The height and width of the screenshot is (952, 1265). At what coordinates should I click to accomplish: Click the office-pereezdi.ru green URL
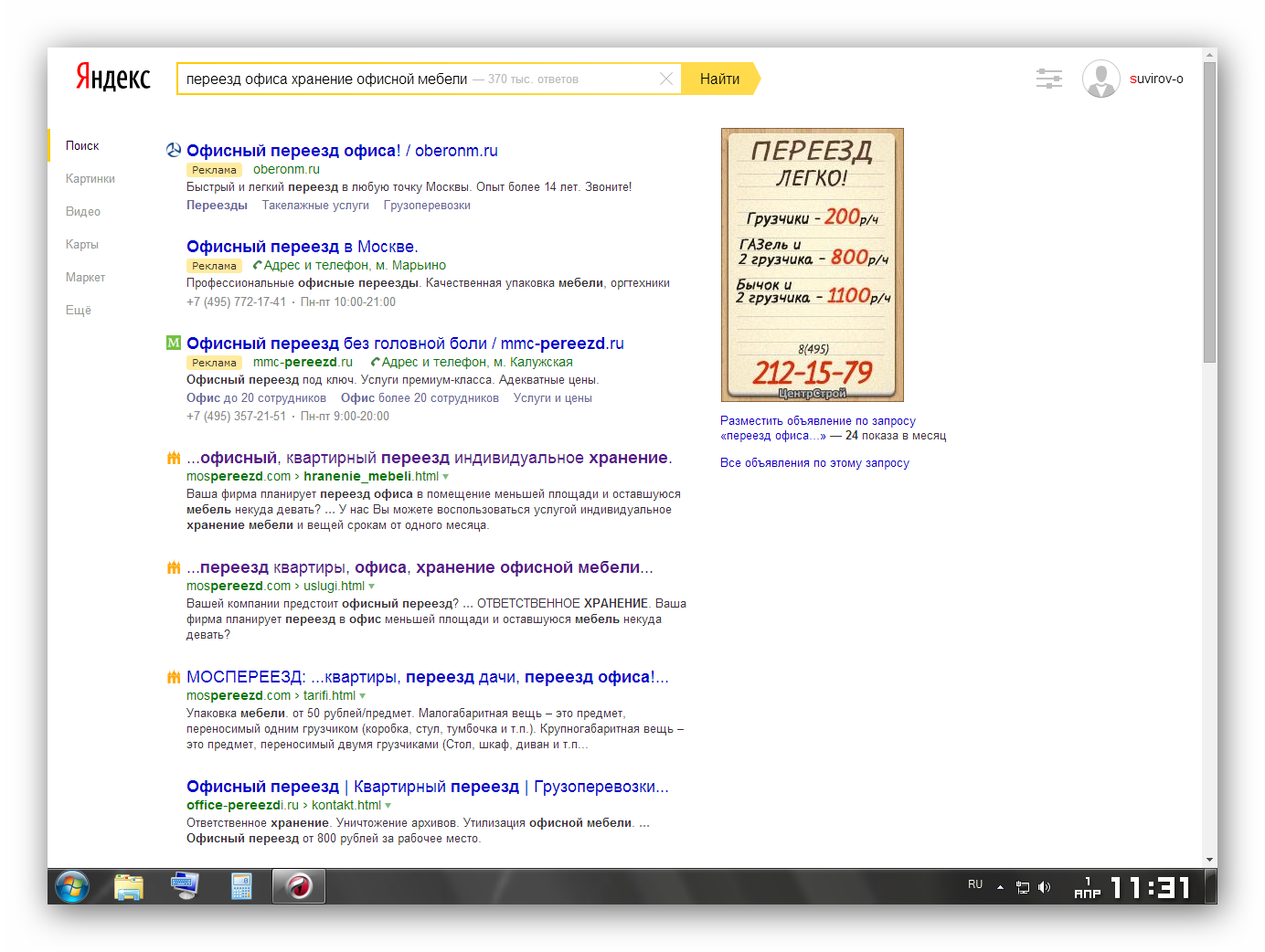tap(242, 805)
